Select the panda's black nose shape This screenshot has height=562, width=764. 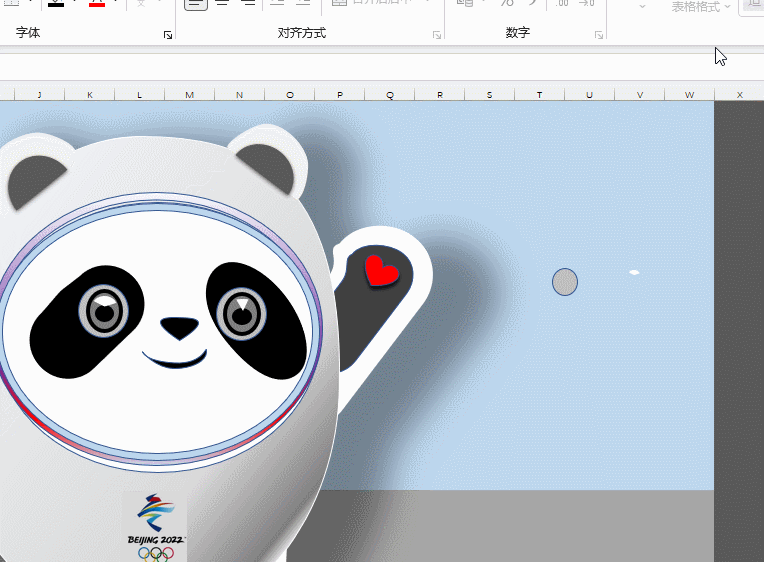coord(180,328)
